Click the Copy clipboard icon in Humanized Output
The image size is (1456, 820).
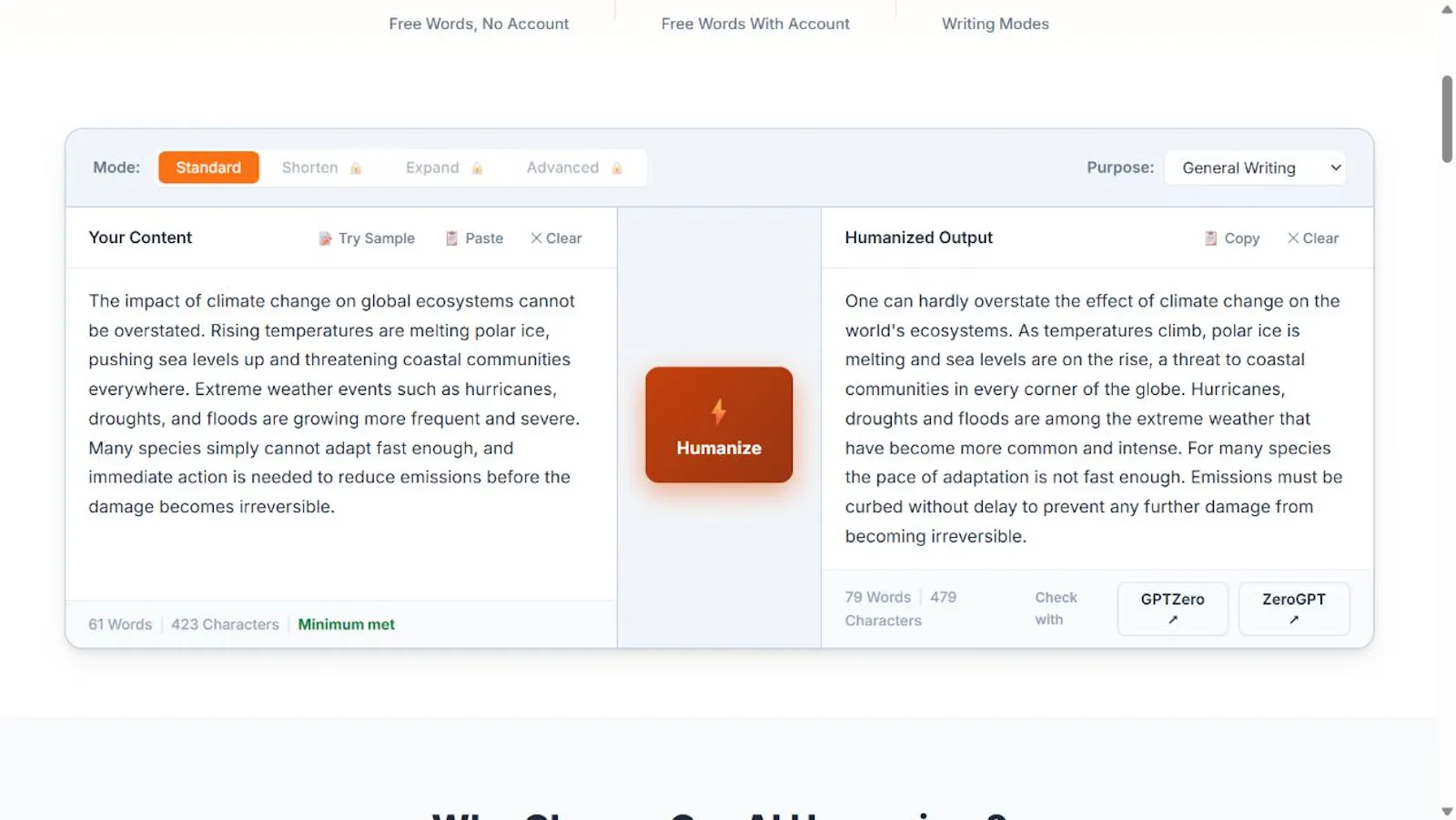[x=1211, y=238]
